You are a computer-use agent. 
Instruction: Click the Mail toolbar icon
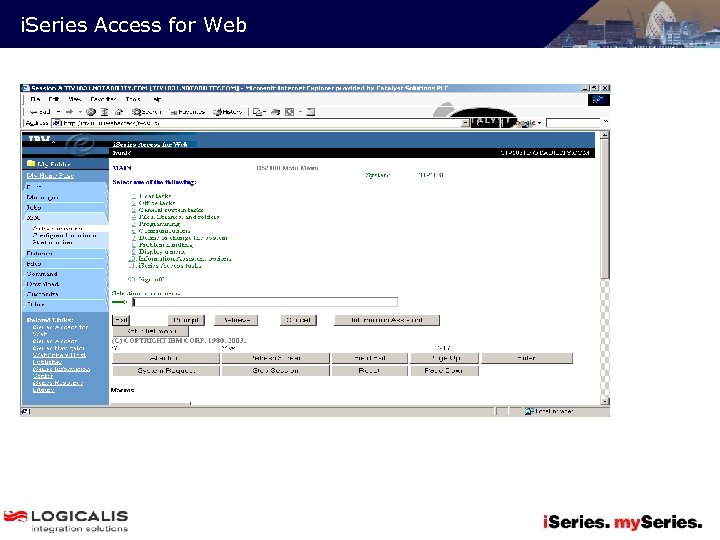[258, 112]
